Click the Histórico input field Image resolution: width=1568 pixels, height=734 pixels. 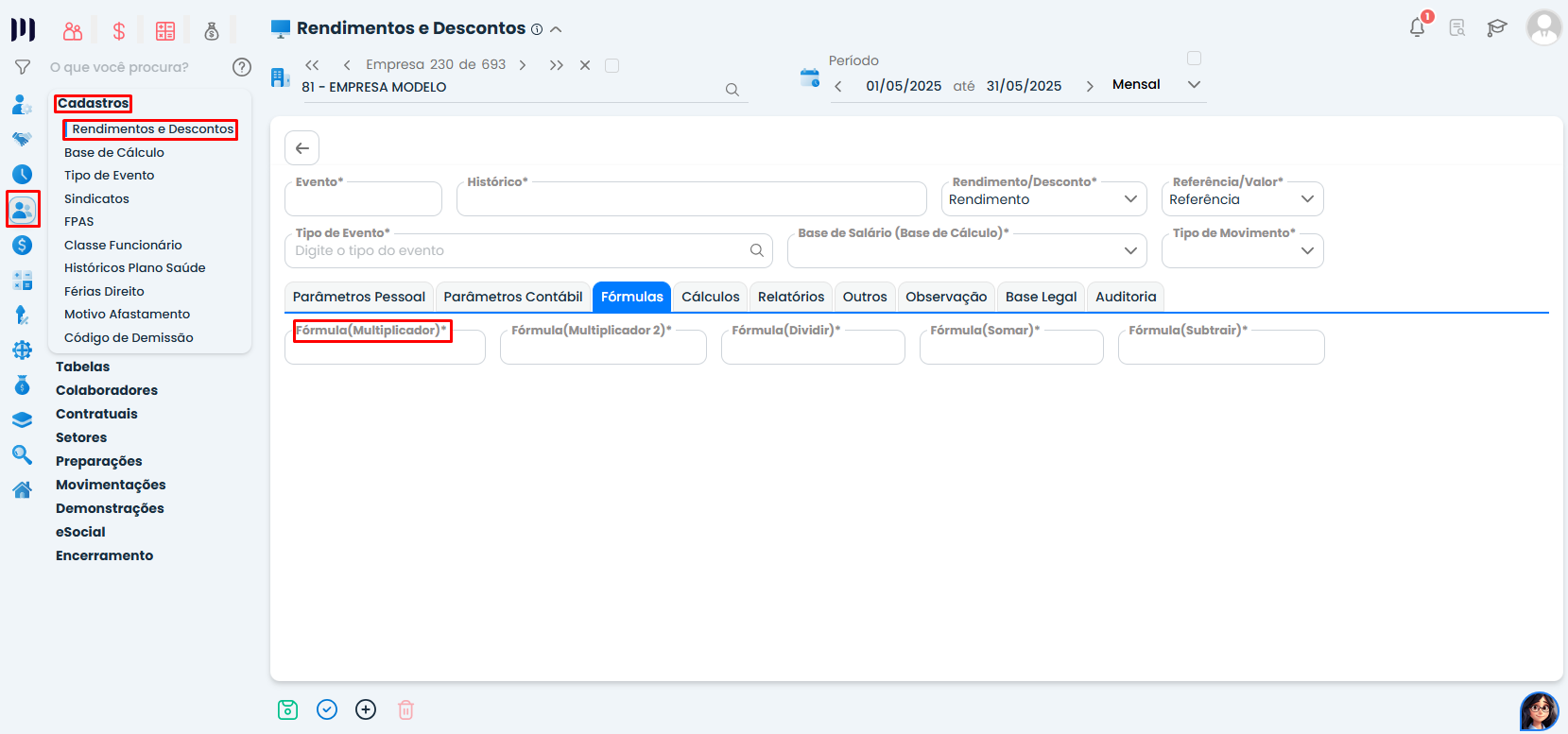pyautogui.click(x=691, y=200)
